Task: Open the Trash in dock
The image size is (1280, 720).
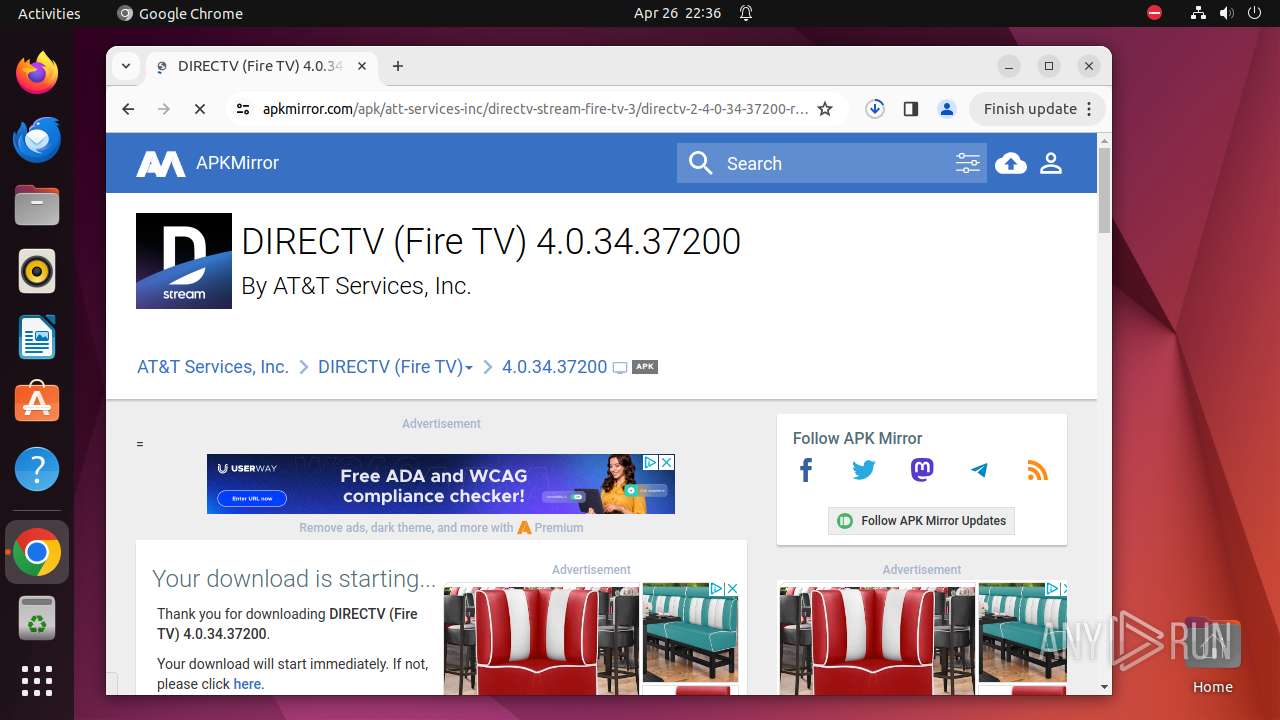Action: click(x=37, y=618)
